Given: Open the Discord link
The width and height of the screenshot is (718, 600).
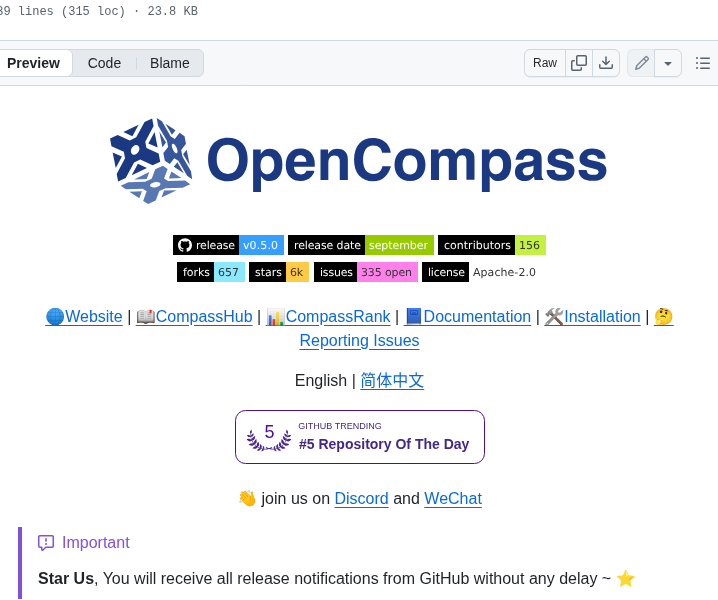Looking at the screenshot, I should 361,498.
